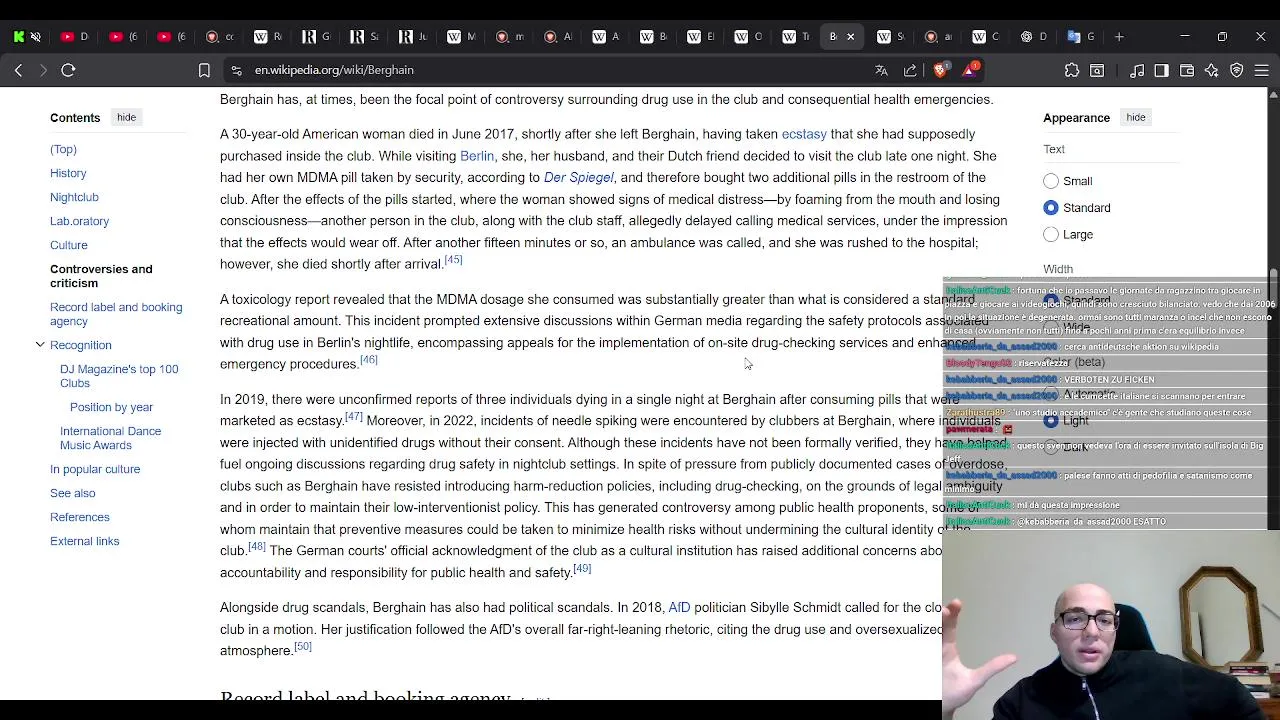Close the active Berghain tab

coord(851,37)
